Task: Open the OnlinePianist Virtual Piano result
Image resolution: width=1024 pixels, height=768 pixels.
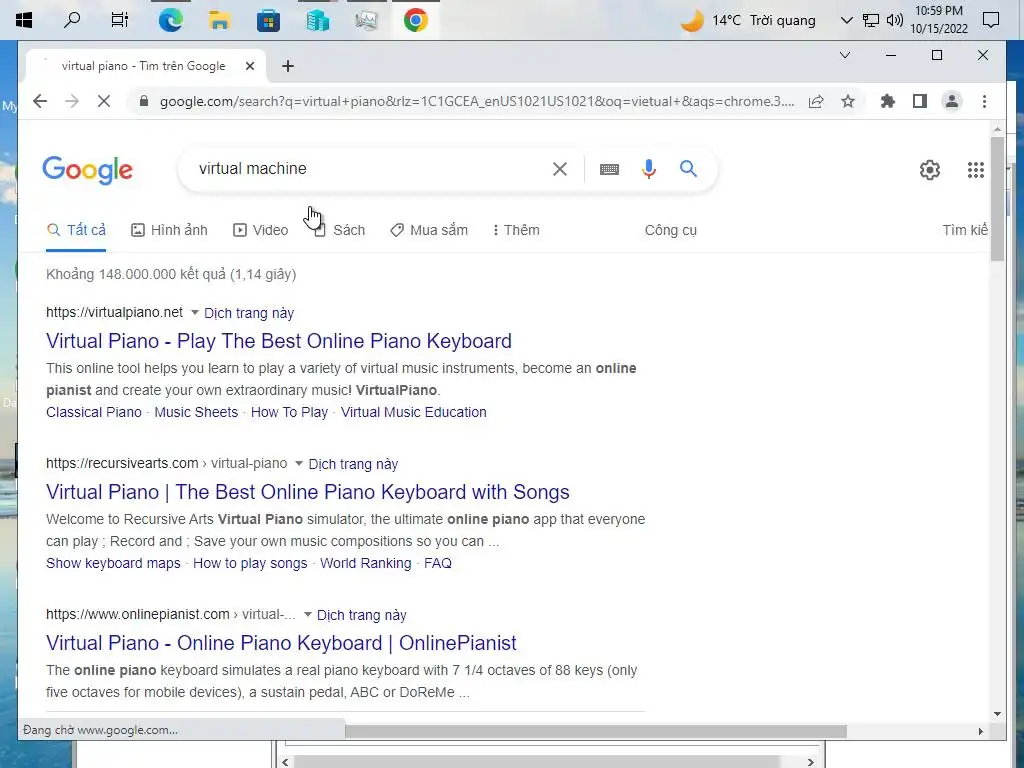Action: click(281, 643)
